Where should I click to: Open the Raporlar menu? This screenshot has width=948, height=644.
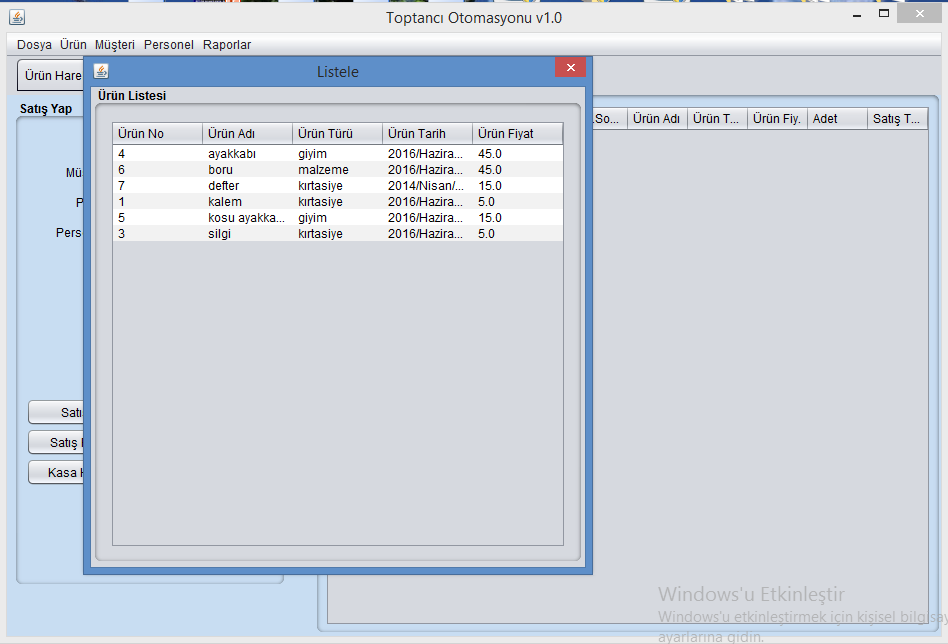click(x=227, y=45)
